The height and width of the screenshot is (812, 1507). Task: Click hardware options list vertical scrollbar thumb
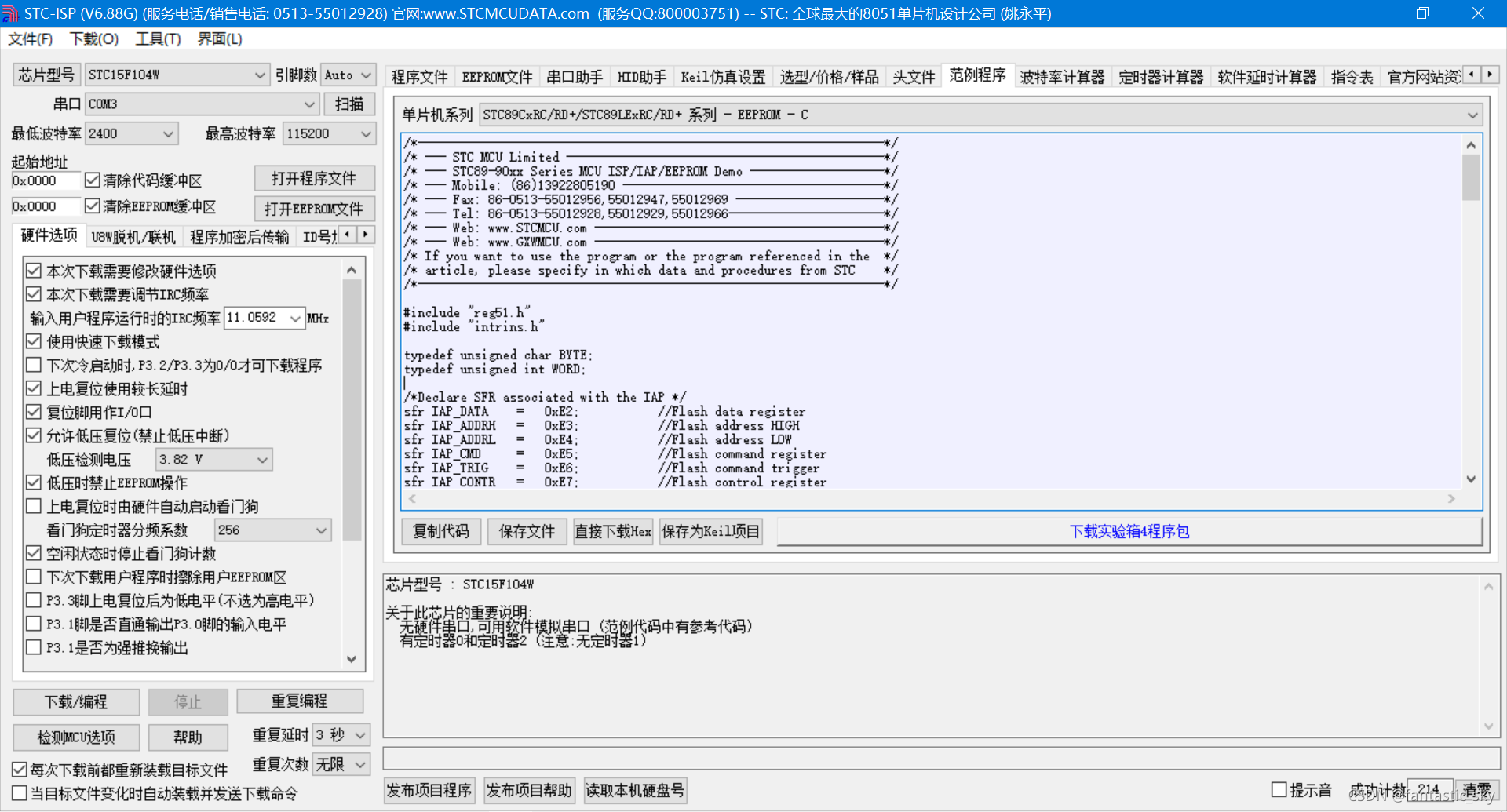[352, 410]
